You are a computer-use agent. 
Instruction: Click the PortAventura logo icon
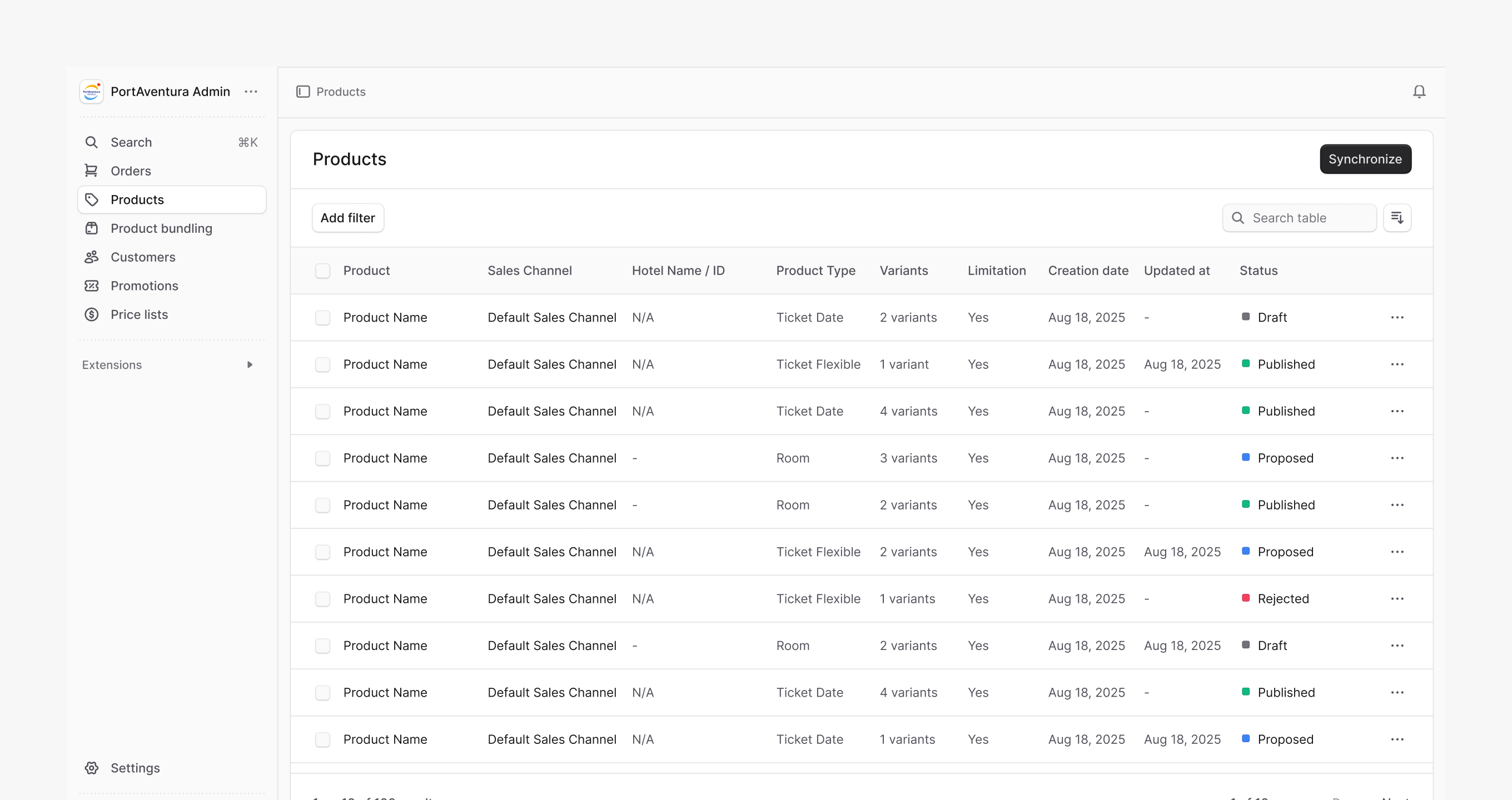[92, 92]
